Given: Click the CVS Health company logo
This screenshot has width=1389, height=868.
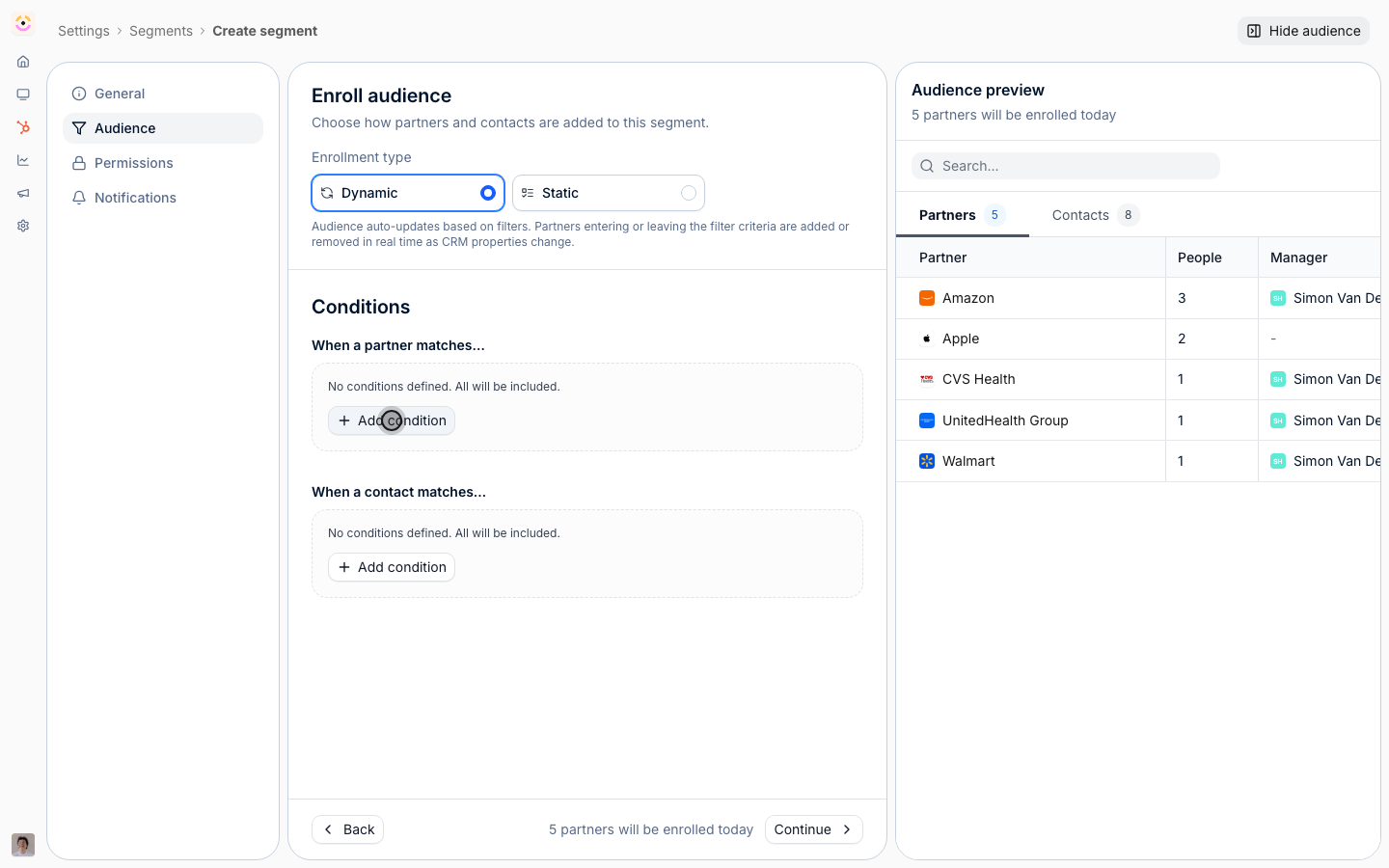Looking at the screenshot, I should pos(927,379).
